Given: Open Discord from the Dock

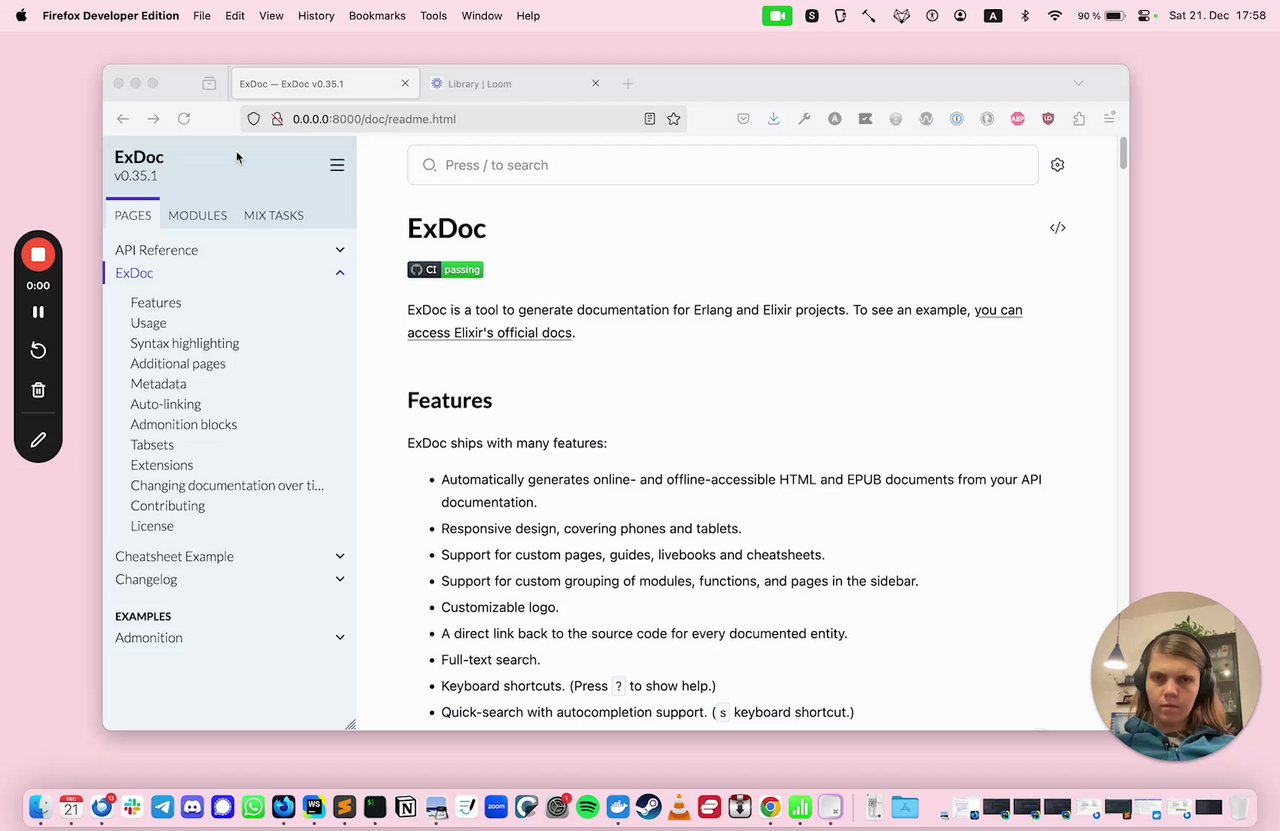Looking at the screenshot, I should tap(192, 806).
